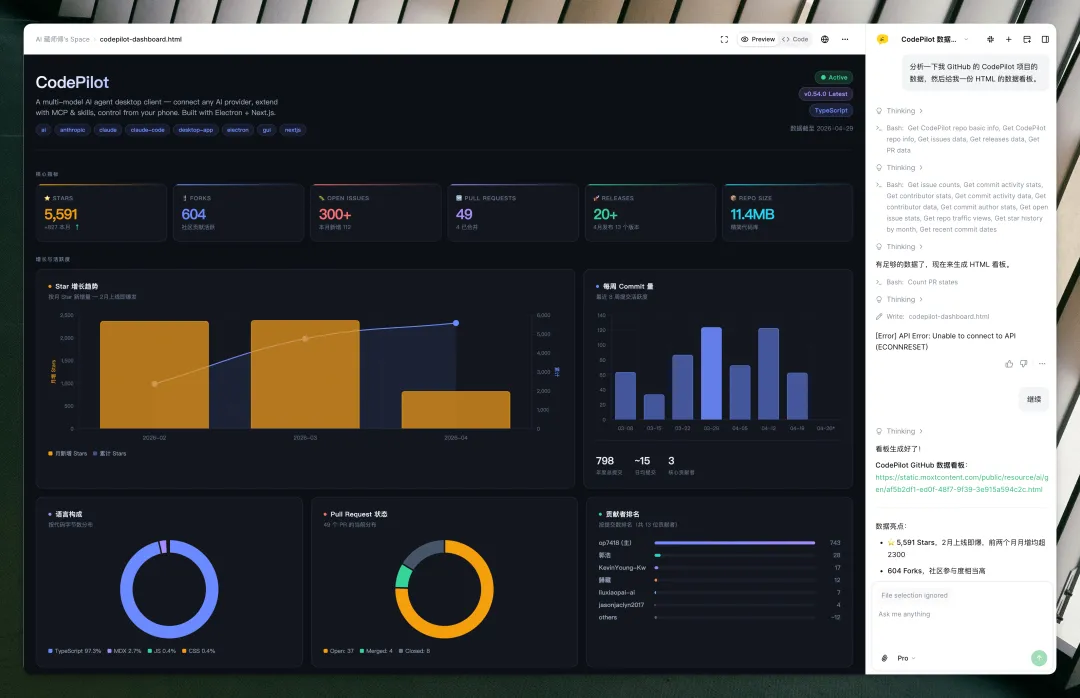Expand the first Thinking section
1080x698 pixels.
tap(900, 111)
